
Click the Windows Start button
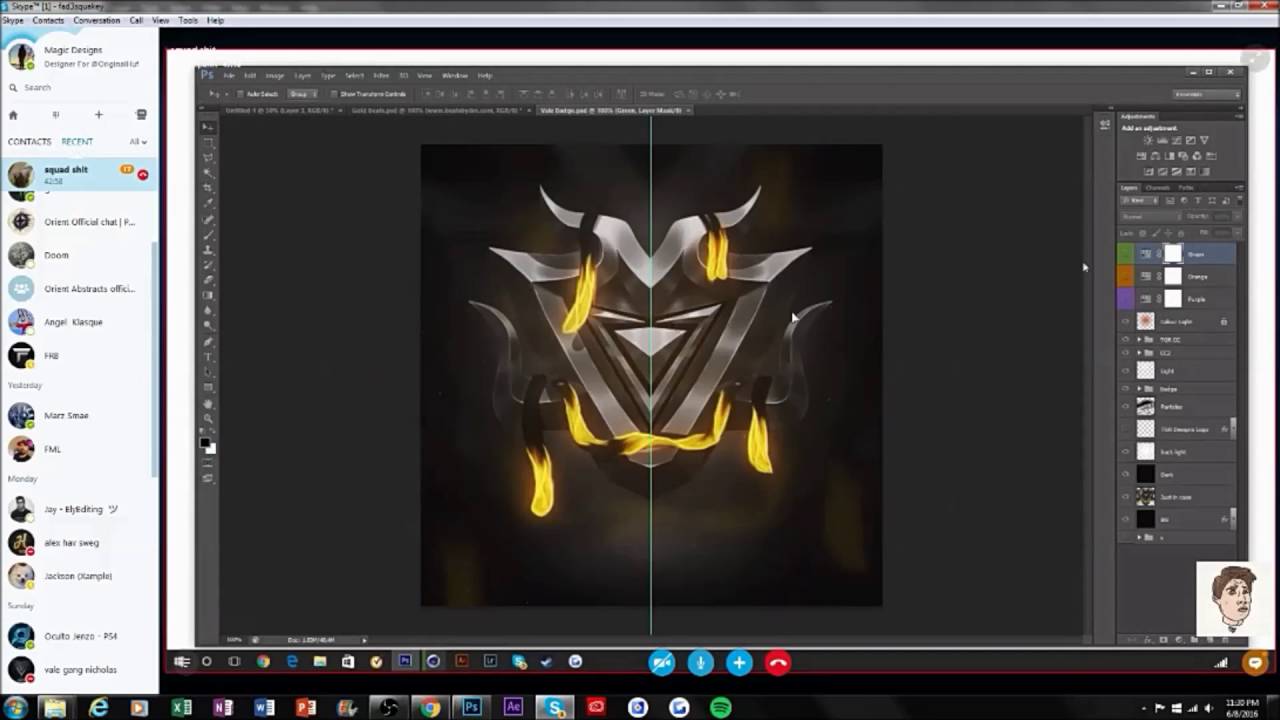click(14, 707)
